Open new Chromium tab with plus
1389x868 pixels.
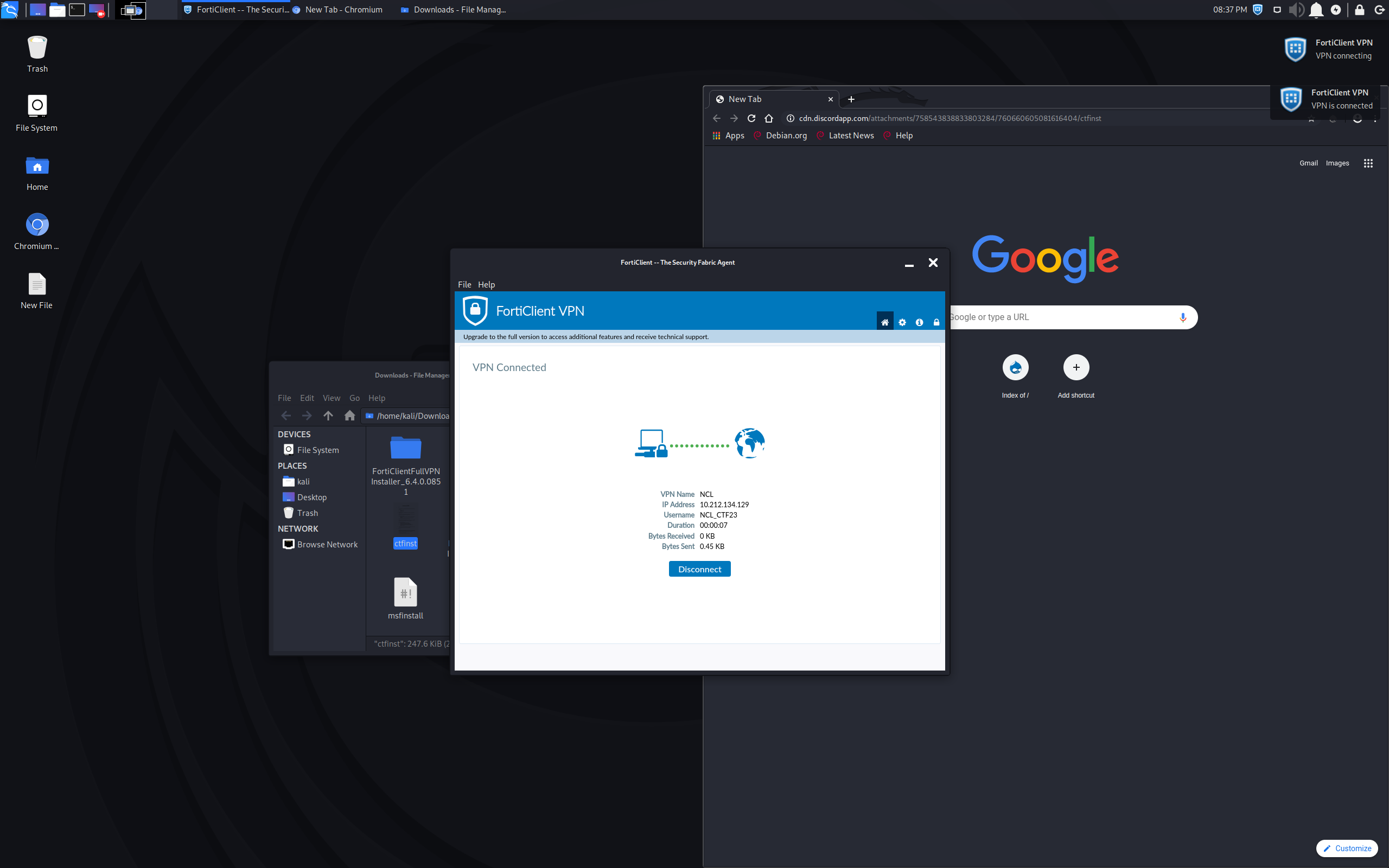tap(851, 99)
